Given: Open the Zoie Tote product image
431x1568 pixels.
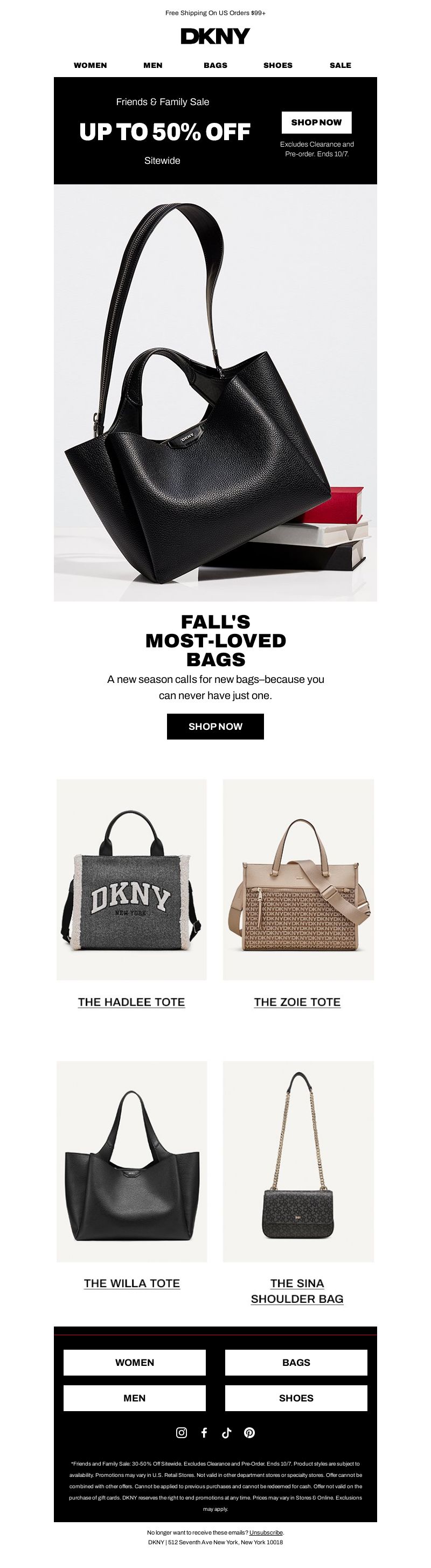Looking at the screenshot, I should [x=298, y=880].
